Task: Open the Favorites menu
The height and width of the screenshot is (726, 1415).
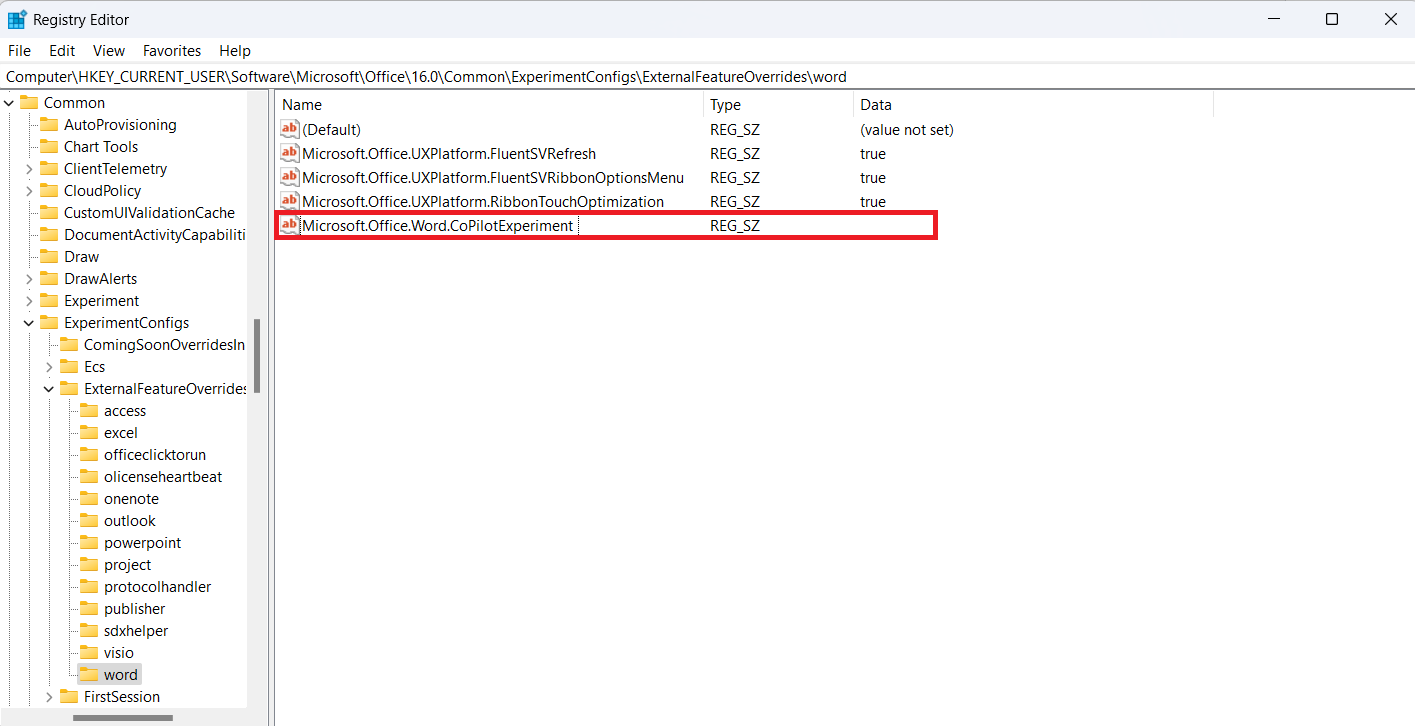Action: [x=172, y=50]
